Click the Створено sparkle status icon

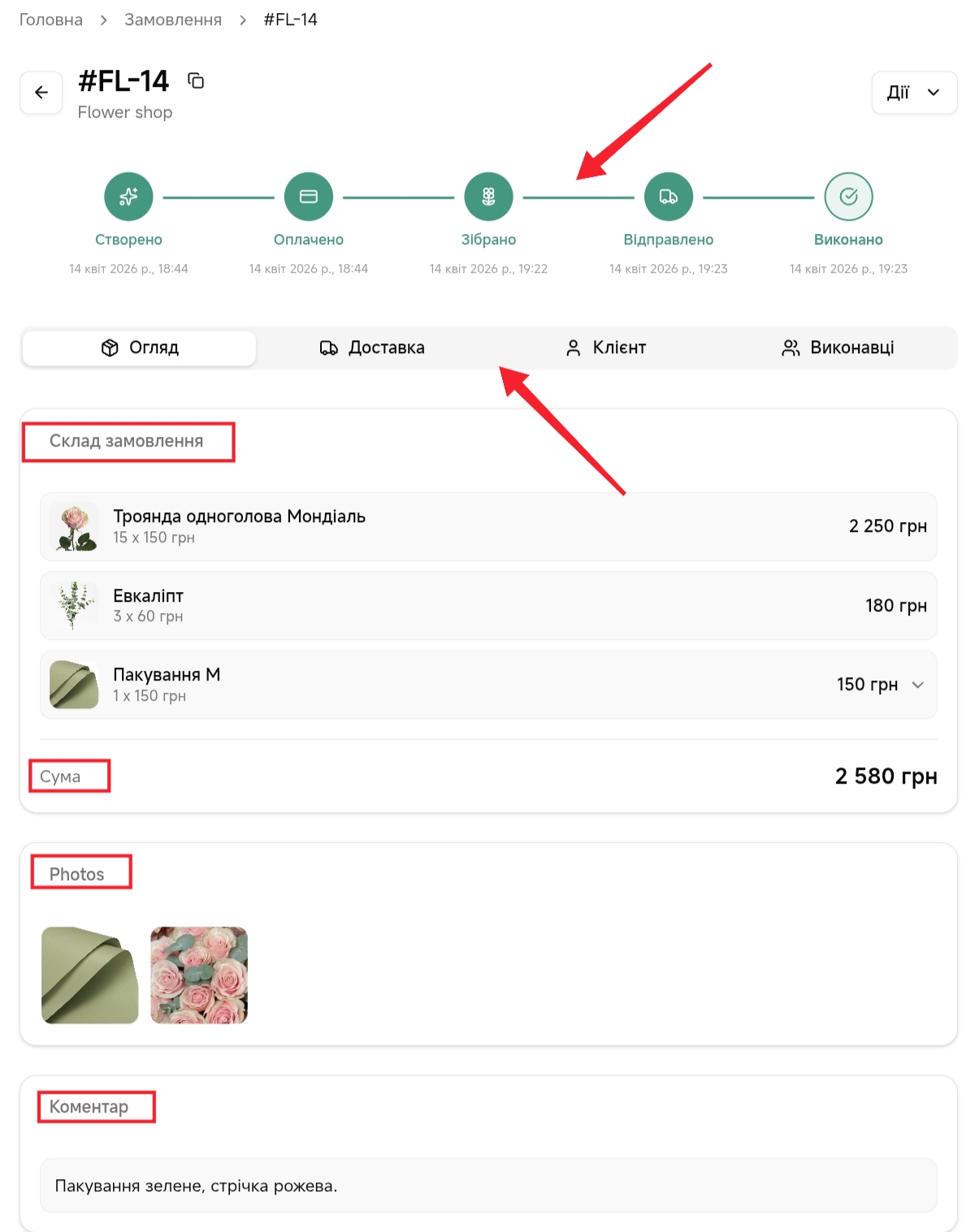click(x=128, y=197)
